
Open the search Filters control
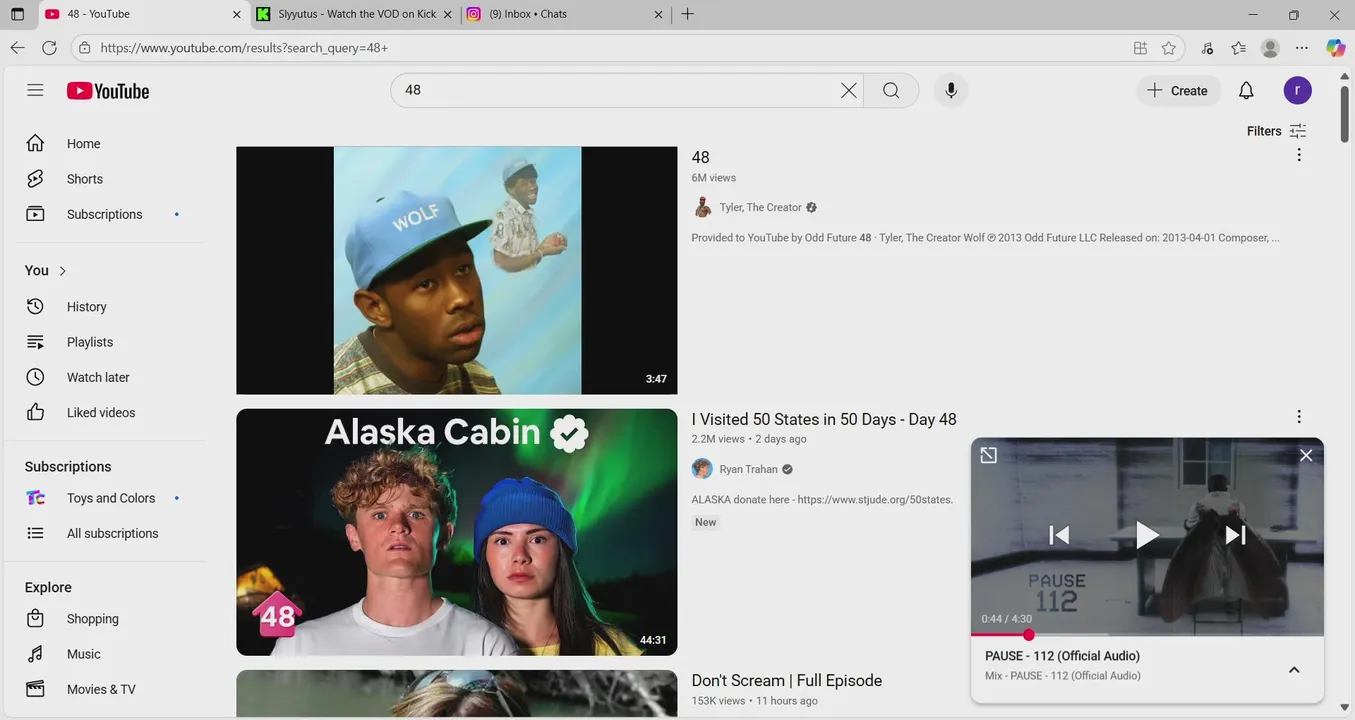(1276, 131)
